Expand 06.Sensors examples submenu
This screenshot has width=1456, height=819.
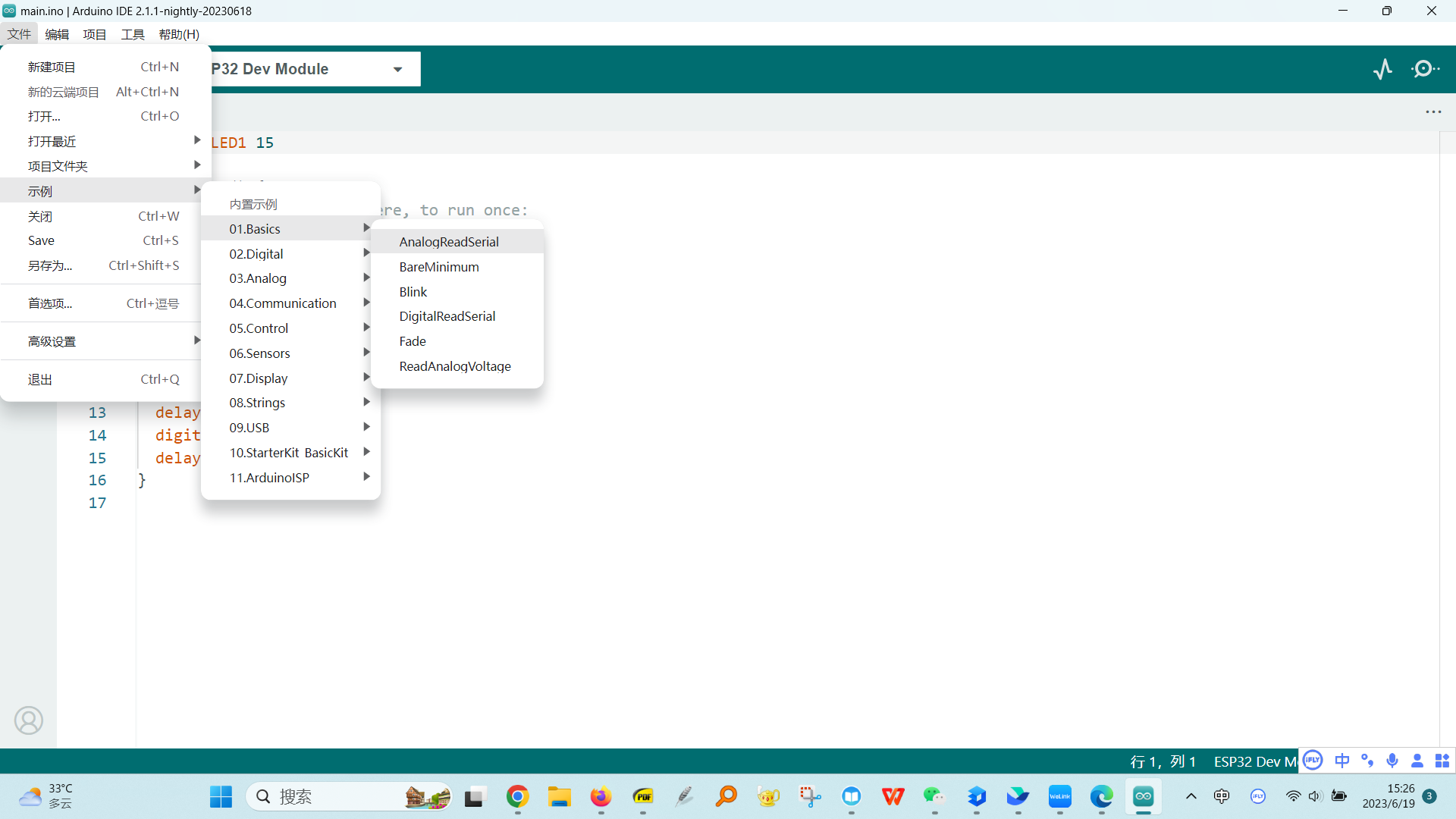click(291, 353)
